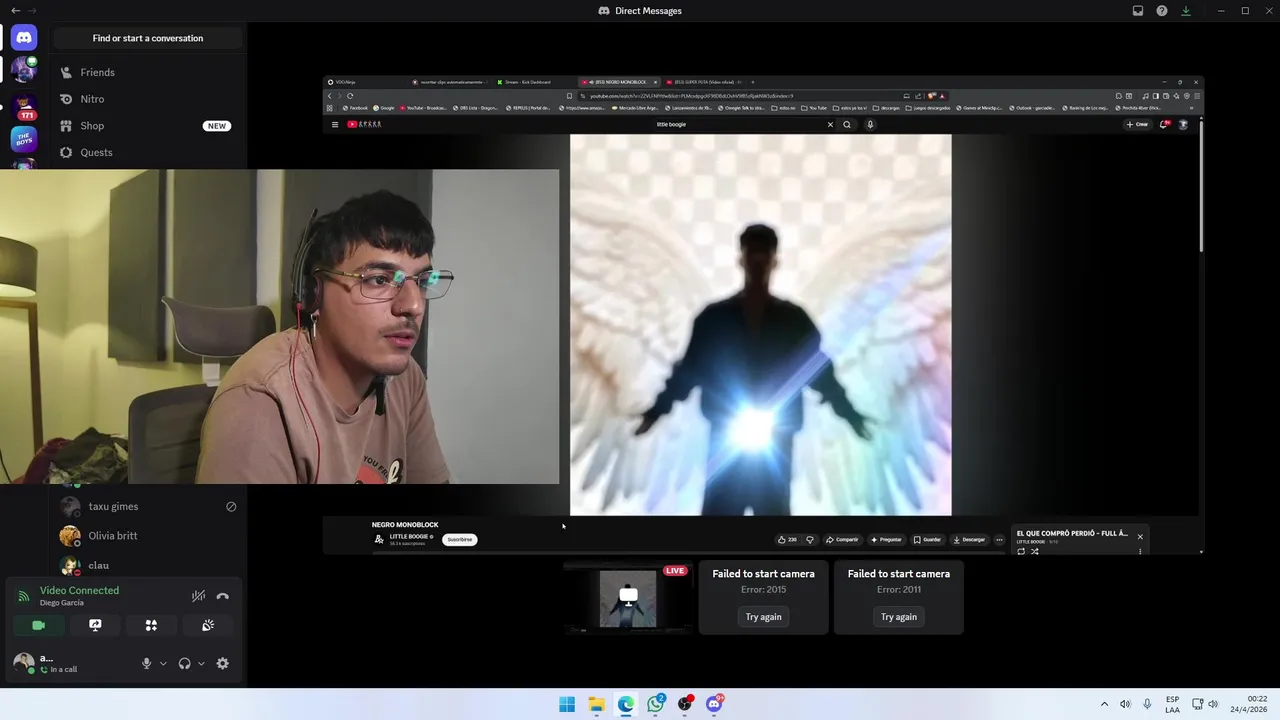Clear the YouTube search box in stream
1280x720 pixels.
tap(829, 125)
